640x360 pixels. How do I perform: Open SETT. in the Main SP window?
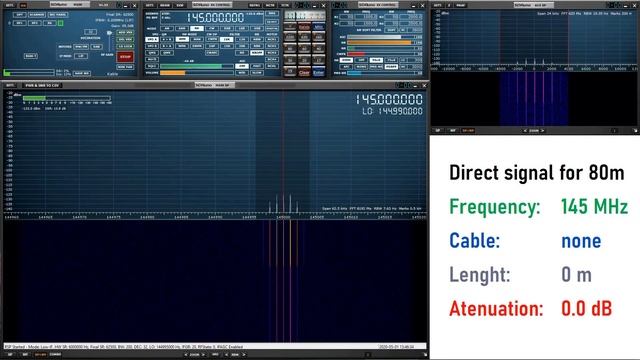(10, 85)
